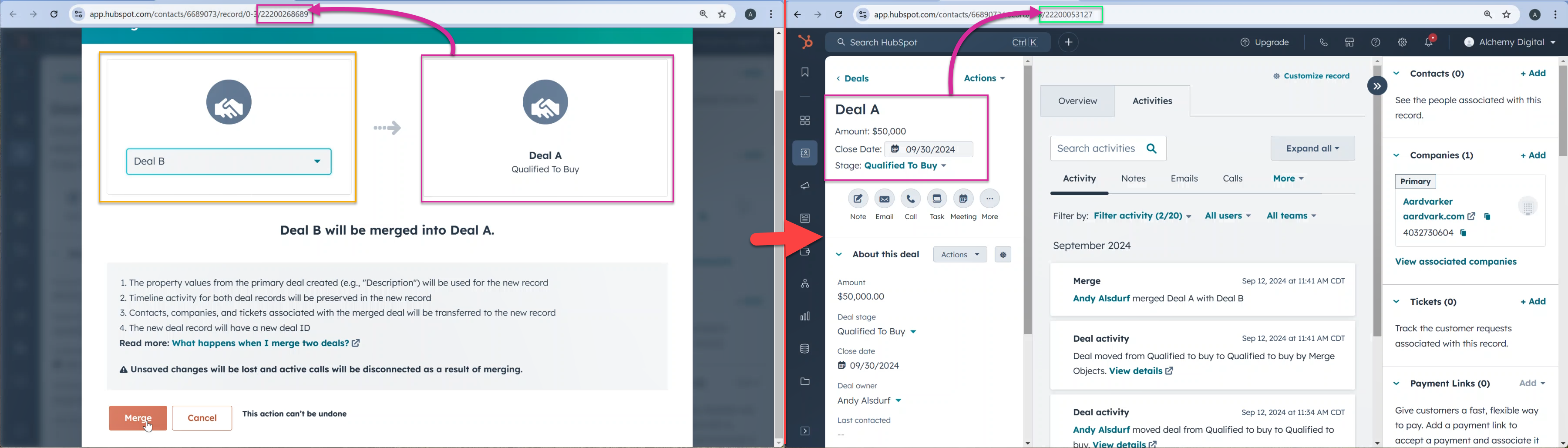The image size is (1568, 448).
Task: Open the Content icon in HubSpot sidebar
Action: [805, 219]
